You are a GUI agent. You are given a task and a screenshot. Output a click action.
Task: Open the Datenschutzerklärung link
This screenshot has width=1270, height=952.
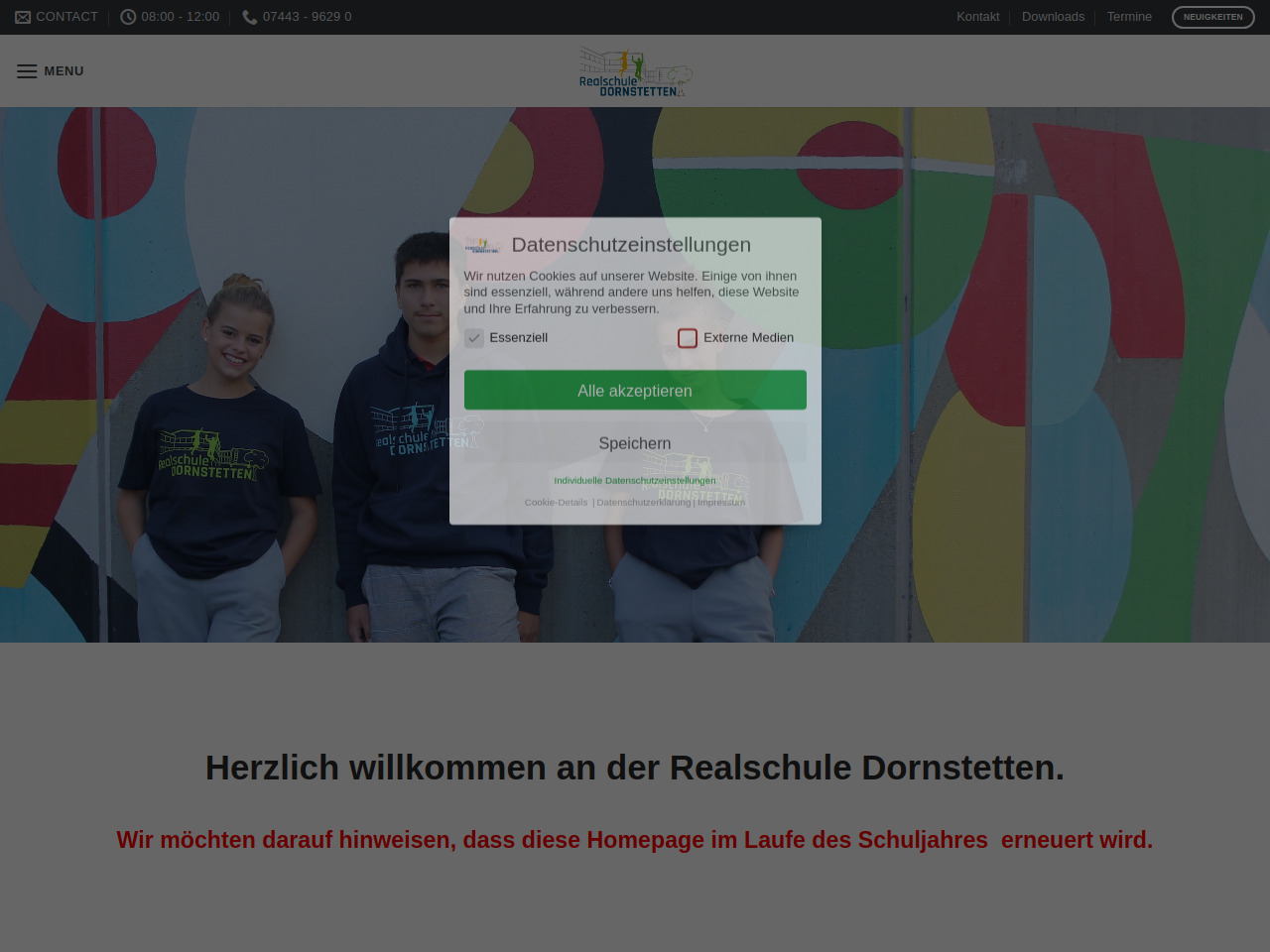click(643, 503)
